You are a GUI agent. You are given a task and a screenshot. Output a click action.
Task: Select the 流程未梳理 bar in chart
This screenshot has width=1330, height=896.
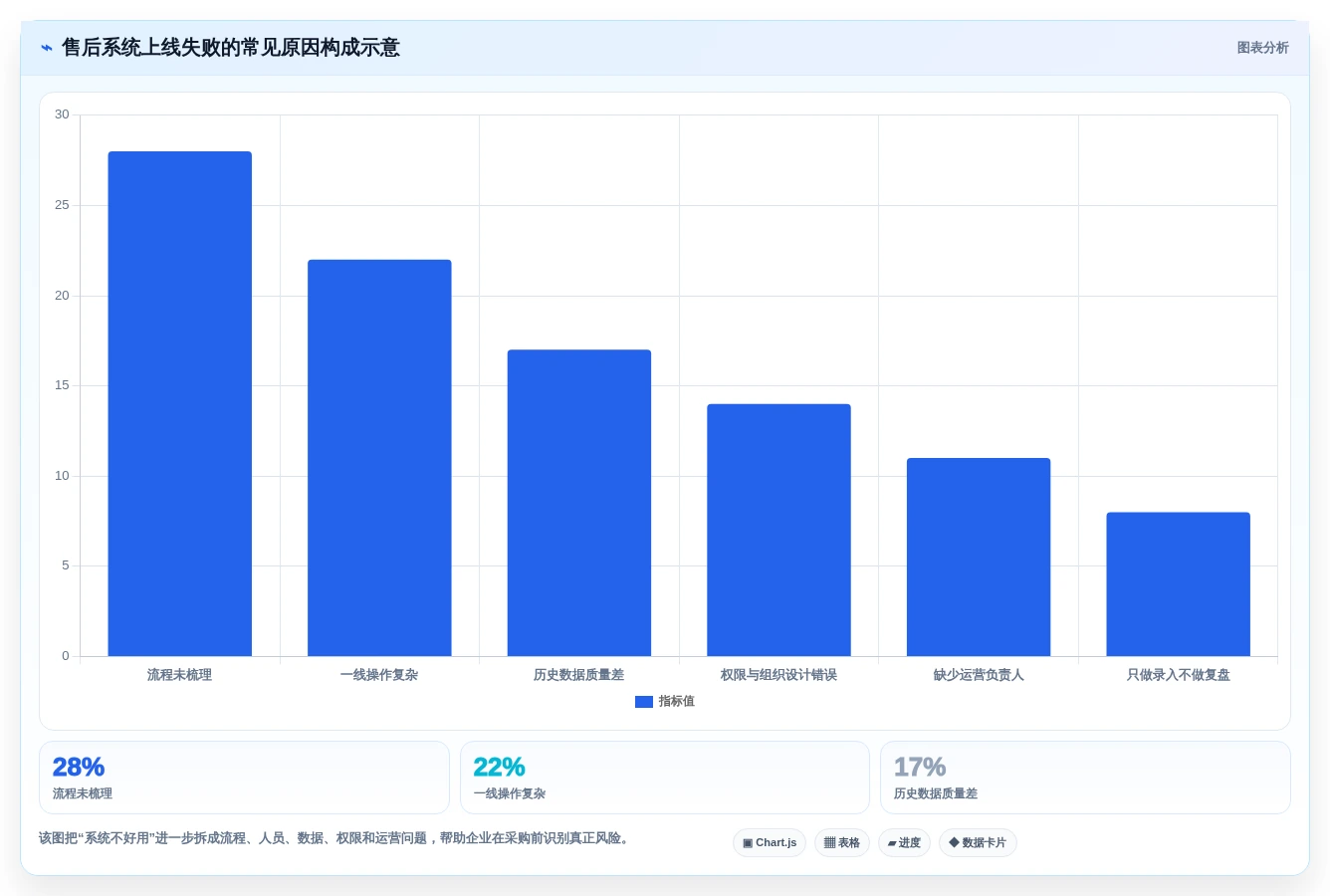[x=180, y=403]
